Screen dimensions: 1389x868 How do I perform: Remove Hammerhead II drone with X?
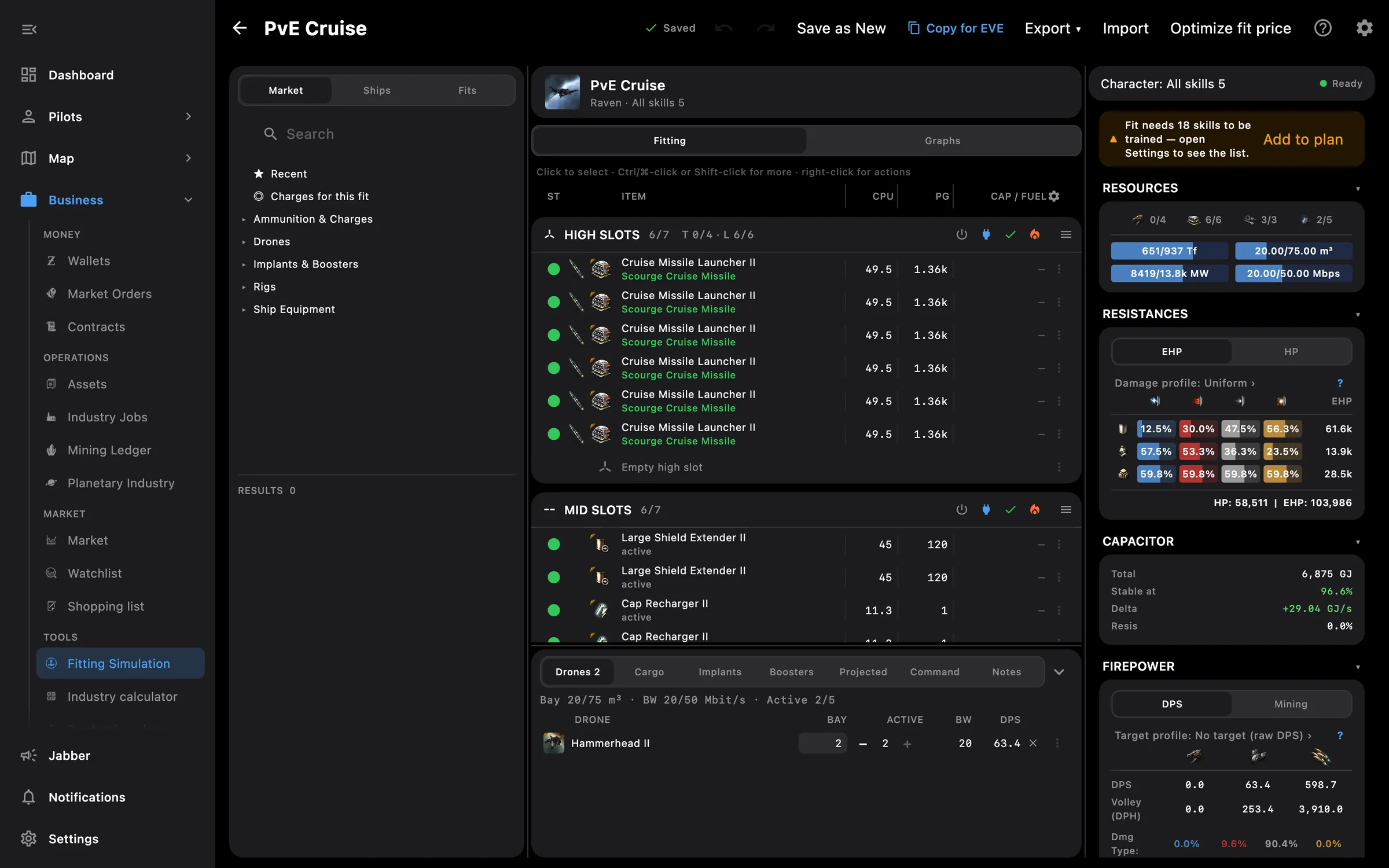1033,743
